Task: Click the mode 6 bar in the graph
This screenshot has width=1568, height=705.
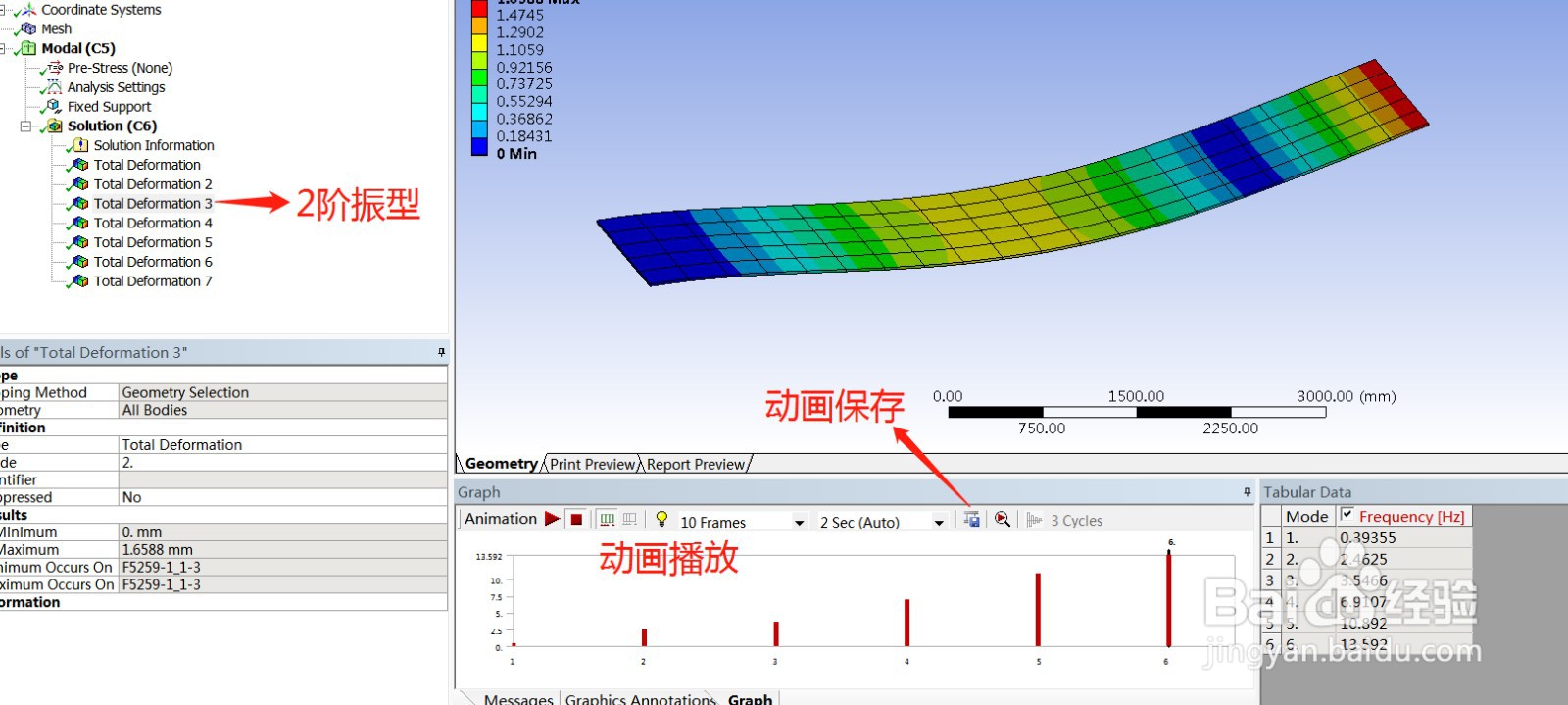Action: click(1168, 598)
